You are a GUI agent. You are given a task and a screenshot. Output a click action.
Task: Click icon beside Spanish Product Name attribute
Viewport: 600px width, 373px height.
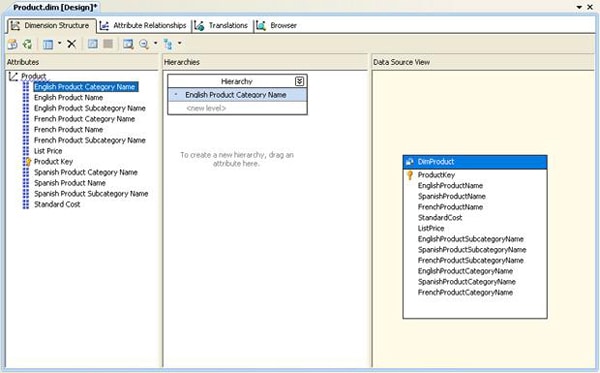tap(26, 183)
